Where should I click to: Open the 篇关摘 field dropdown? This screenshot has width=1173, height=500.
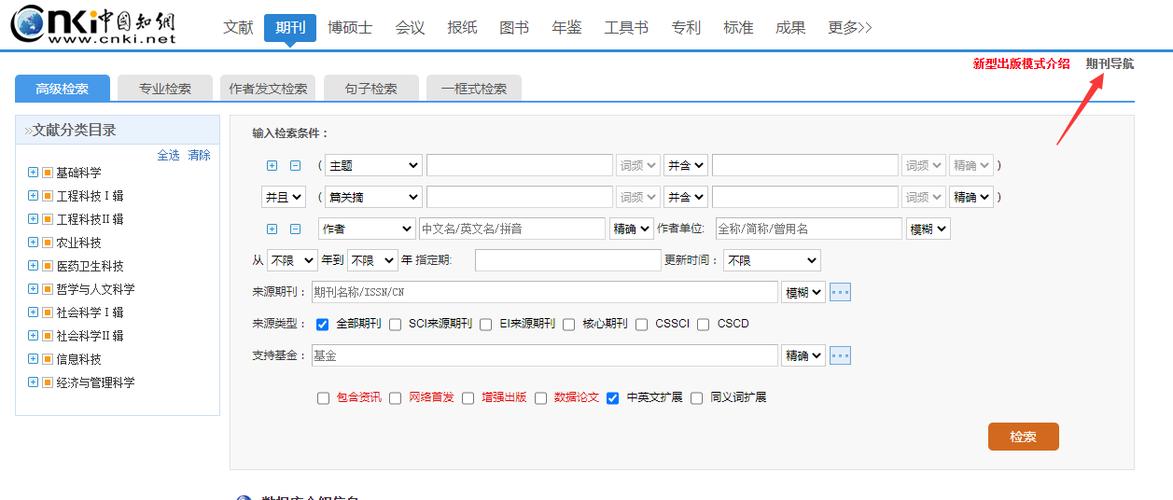click(x=373, y=197)
